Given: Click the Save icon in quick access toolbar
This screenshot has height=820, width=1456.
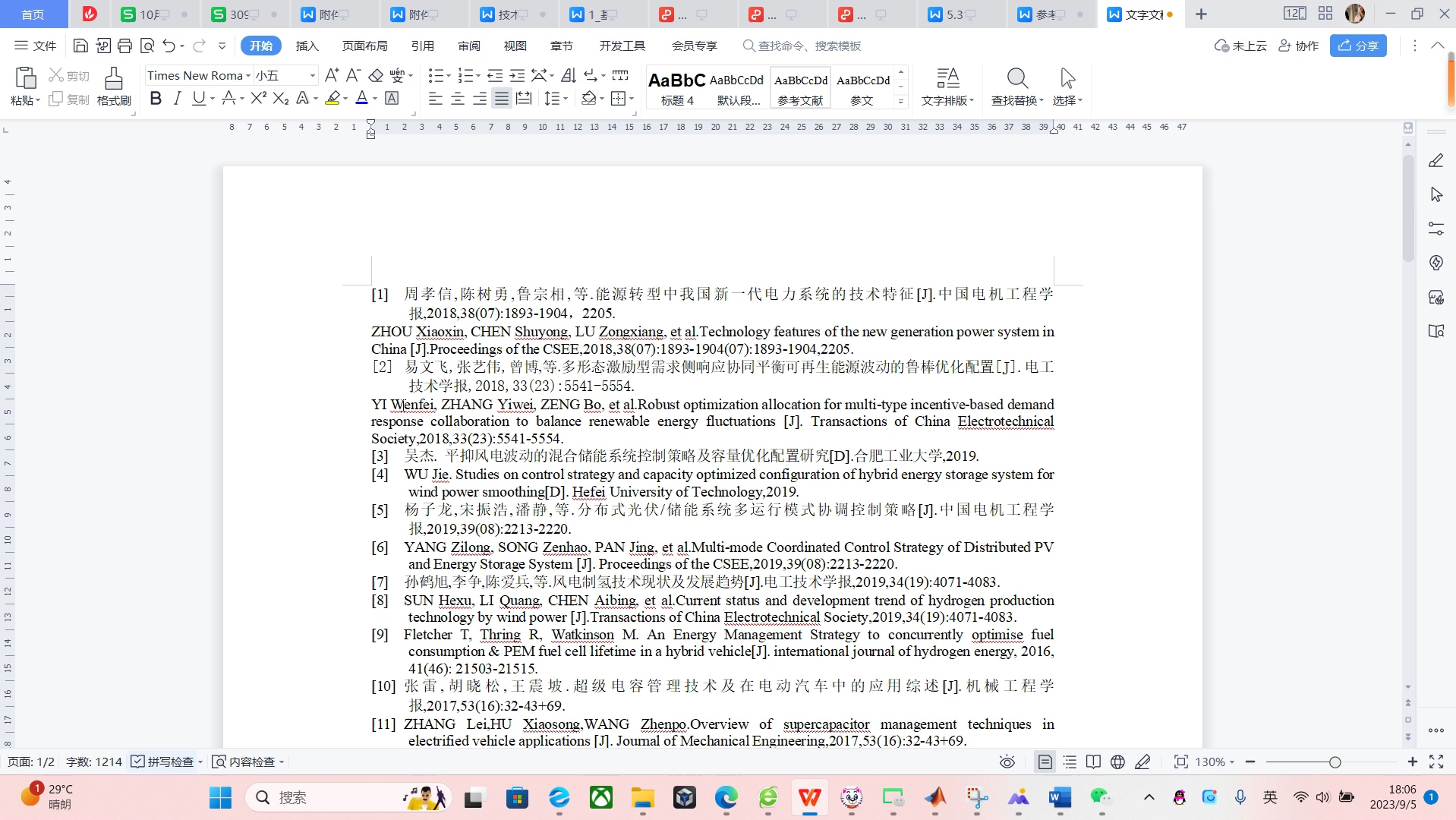Looking at the screenshot, I should tap(80, 46).
